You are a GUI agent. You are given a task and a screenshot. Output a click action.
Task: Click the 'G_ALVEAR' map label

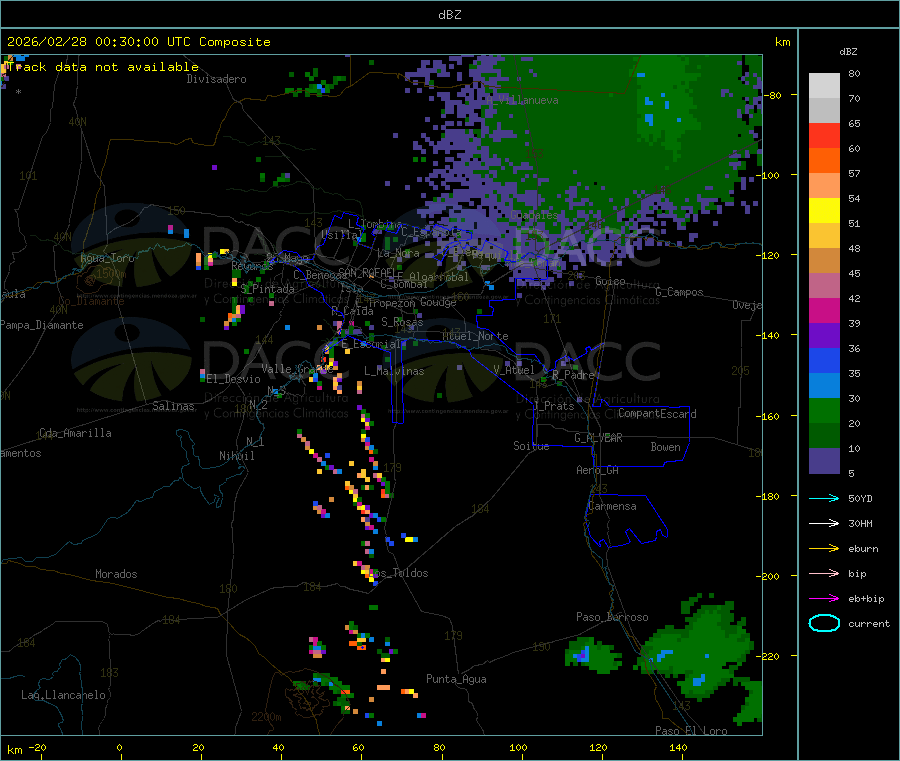[x=598, y=438]
